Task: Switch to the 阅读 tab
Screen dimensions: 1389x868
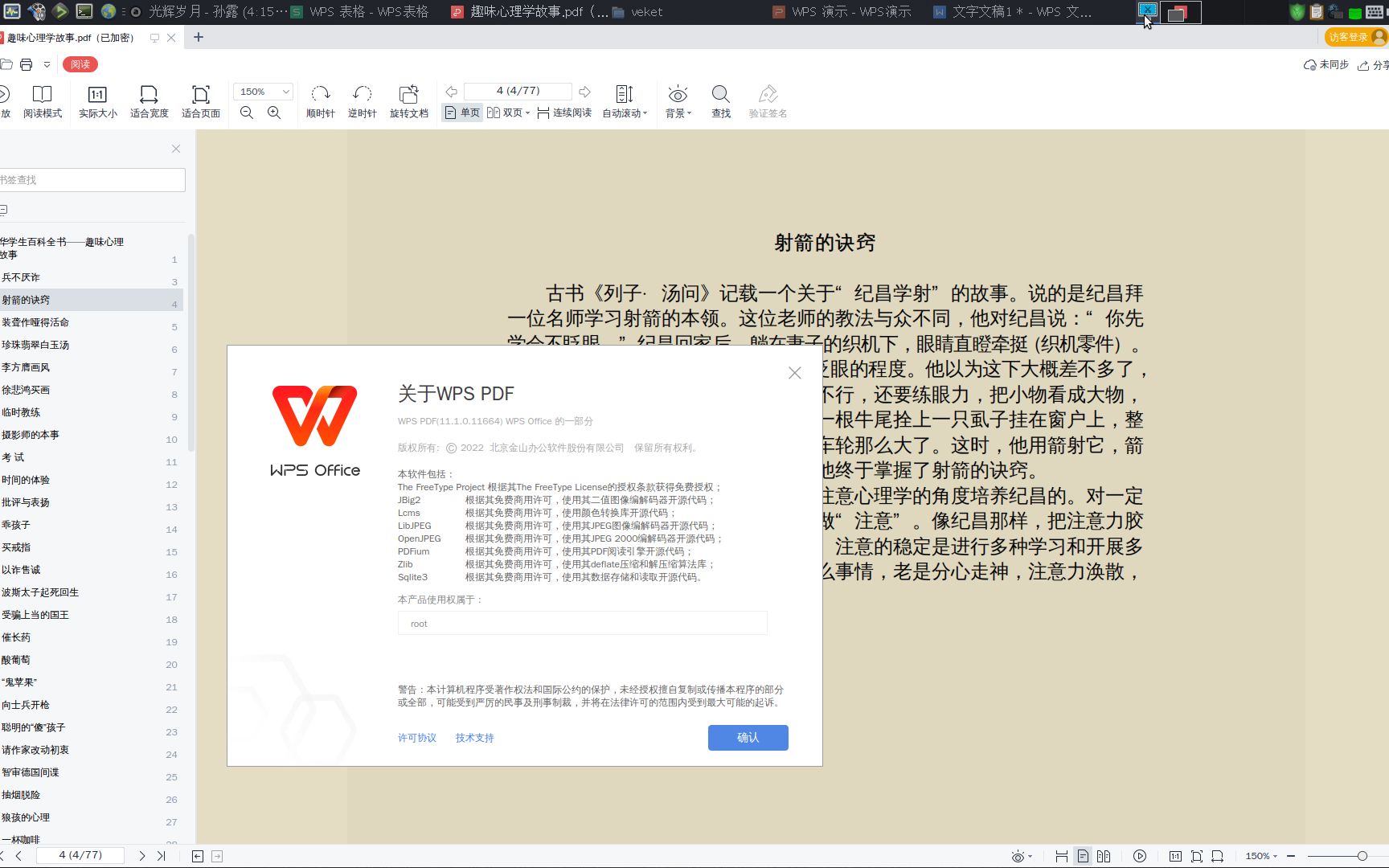Action: pos(80,64)
